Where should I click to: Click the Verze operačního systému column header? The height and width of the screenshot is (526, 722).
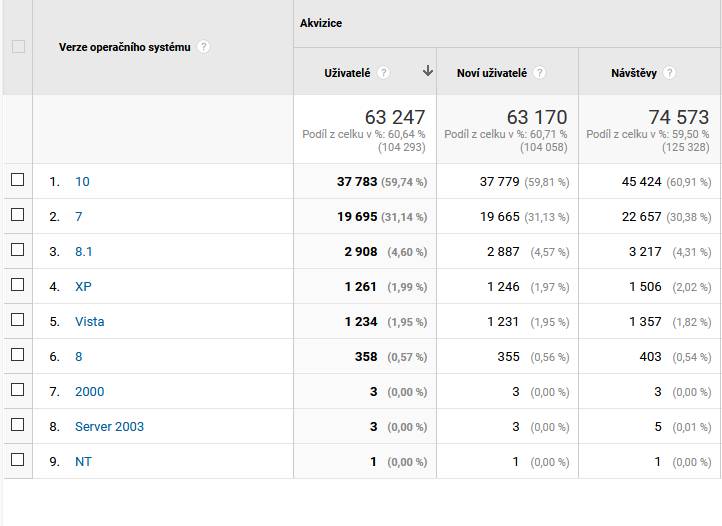124,47
